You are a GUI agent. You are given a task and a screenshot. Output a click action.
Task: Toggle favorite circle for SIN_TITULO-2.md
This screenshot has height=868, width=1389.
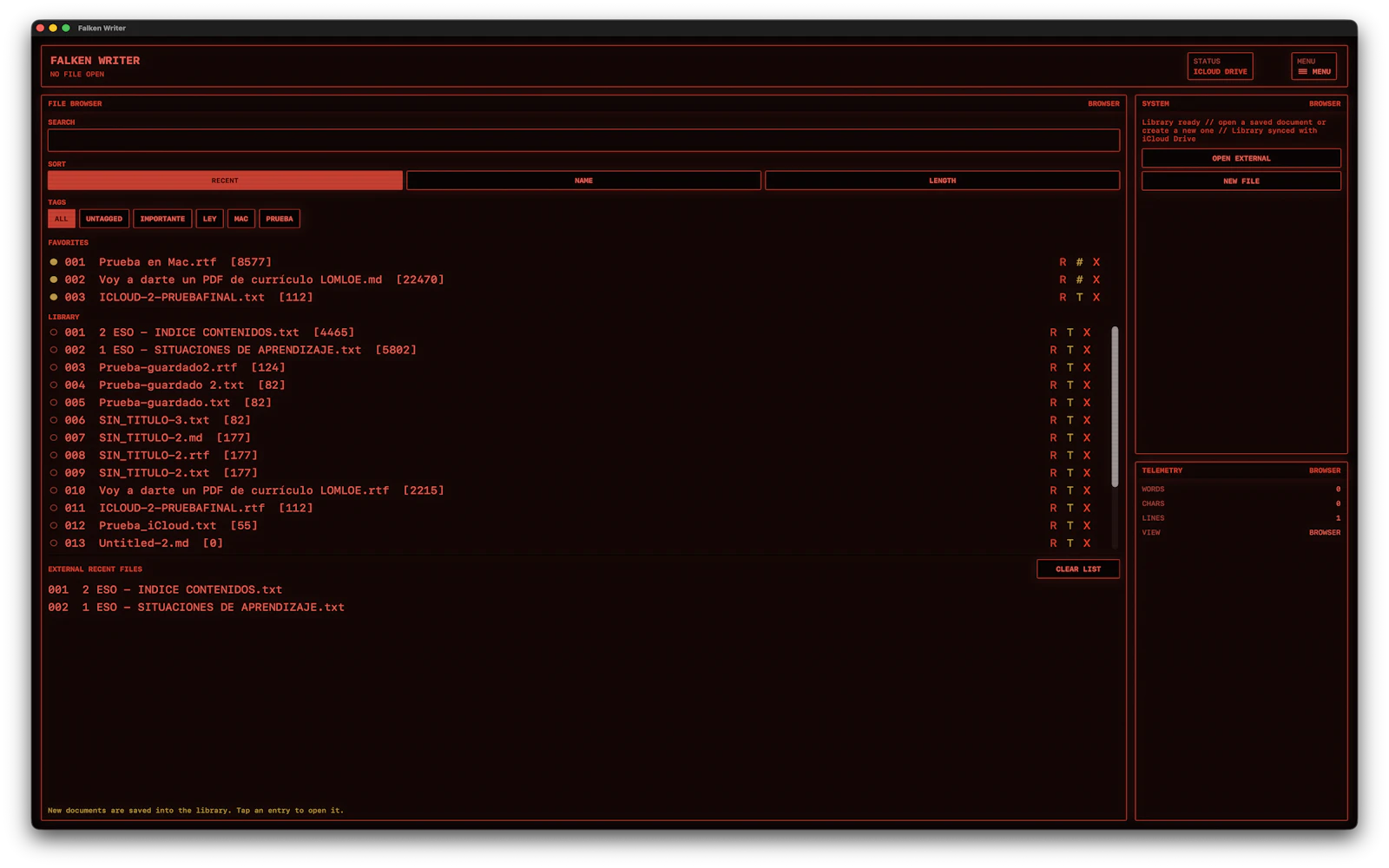(x=54, y=437)
